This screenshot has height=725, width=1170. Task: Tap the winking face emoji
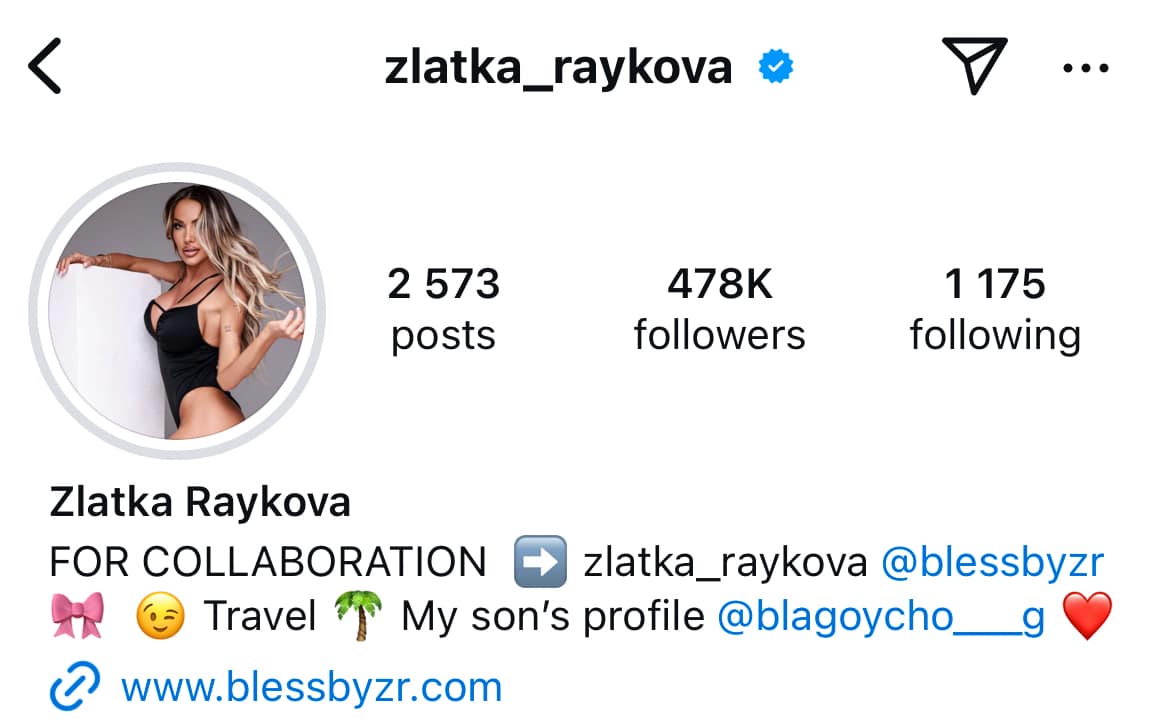click(160, 616)
